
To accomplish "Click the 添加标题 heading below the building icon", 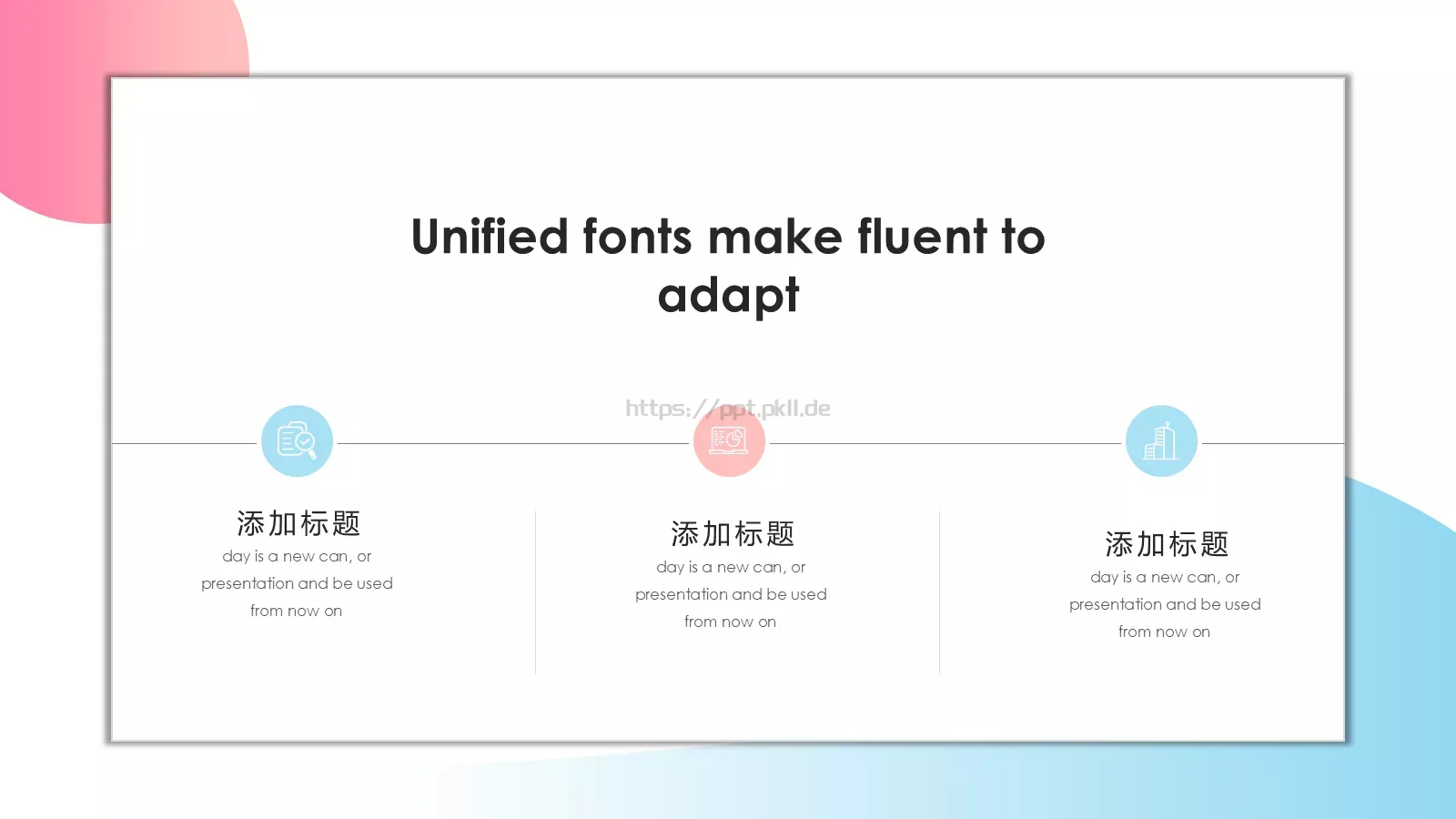I will (1167, 544).
